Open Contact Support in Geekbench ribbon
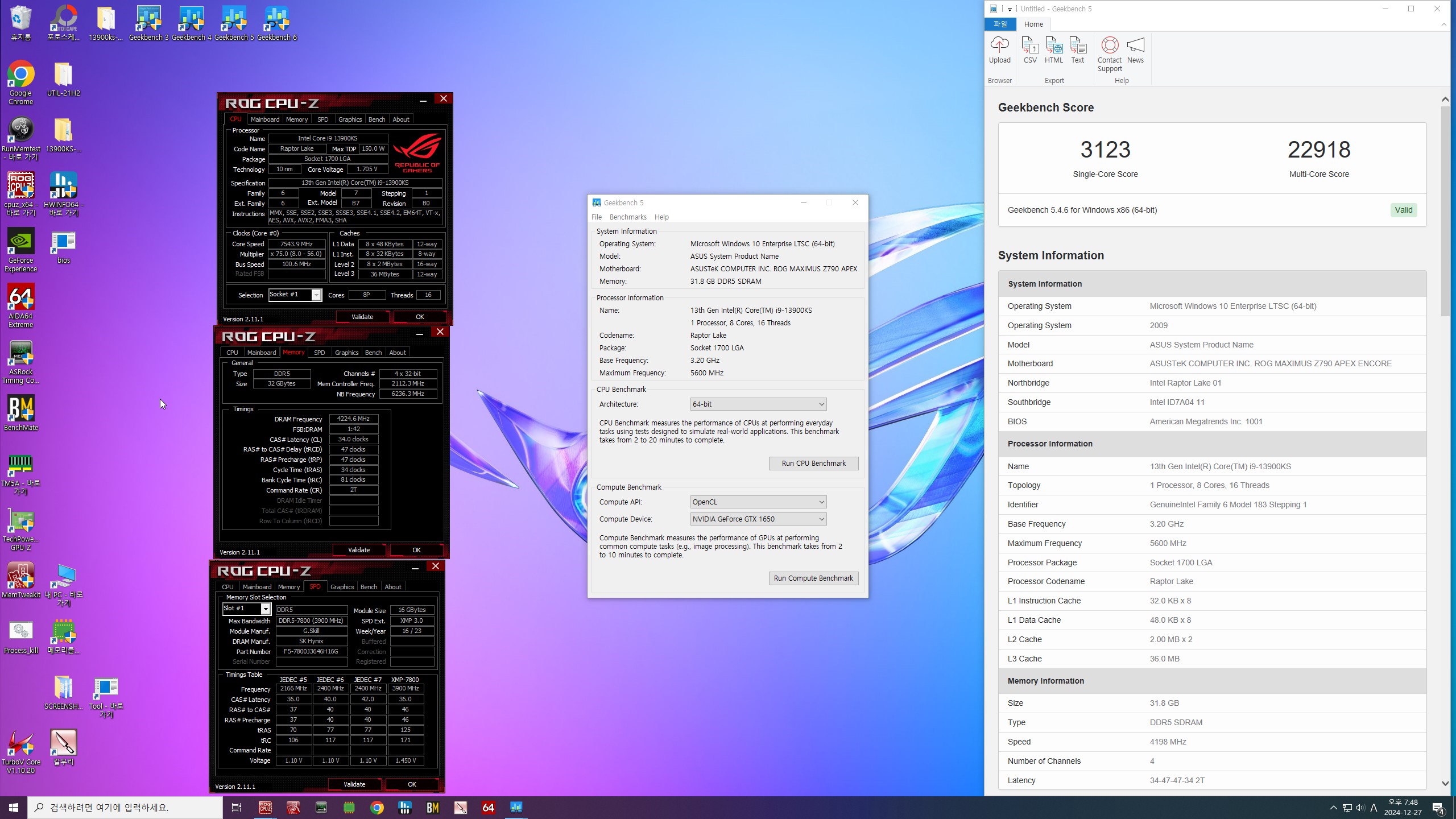 tap(1110, 55)
